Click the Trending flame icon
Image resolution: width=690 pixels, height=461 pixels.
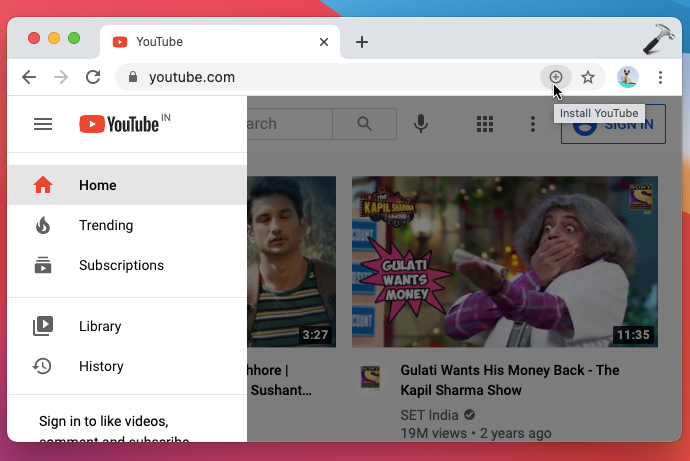point(43,225)
